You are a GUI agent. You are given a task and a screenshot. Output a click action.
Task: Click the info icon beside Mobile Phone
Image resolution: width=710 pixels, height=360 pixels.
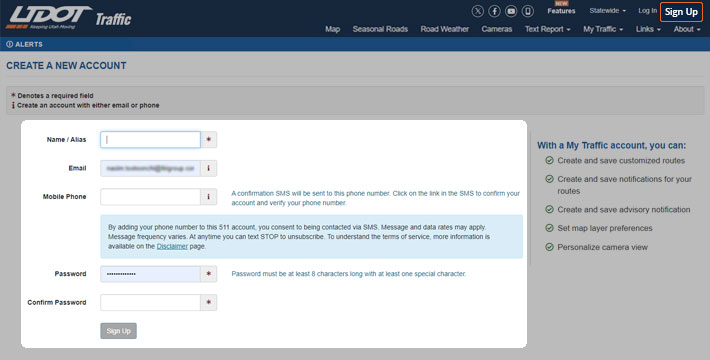tap(208, 197)
